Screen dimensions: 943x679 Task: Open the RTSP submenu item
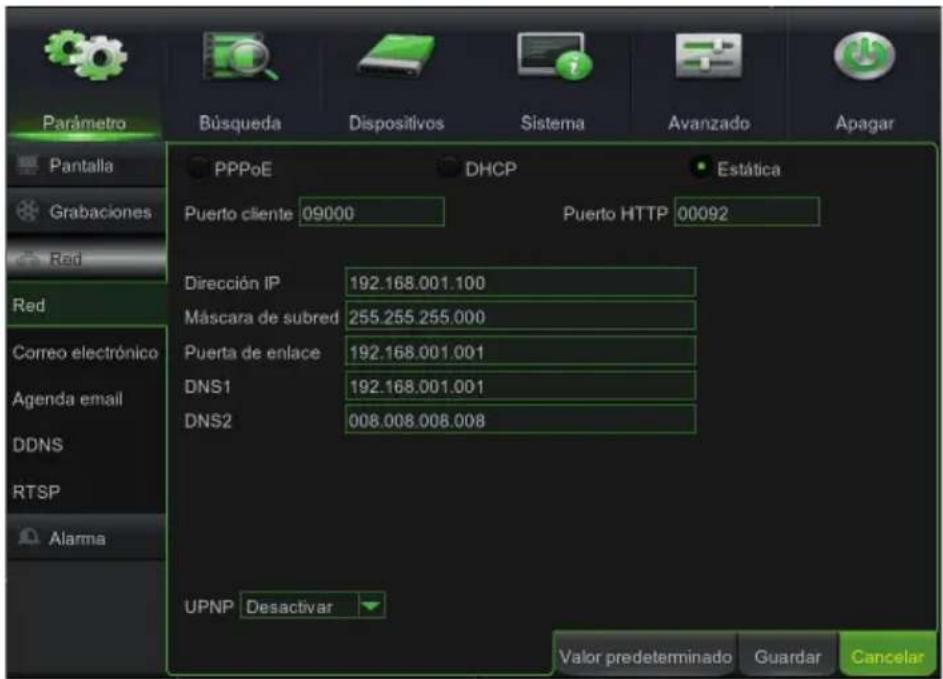tap(36, 492)
